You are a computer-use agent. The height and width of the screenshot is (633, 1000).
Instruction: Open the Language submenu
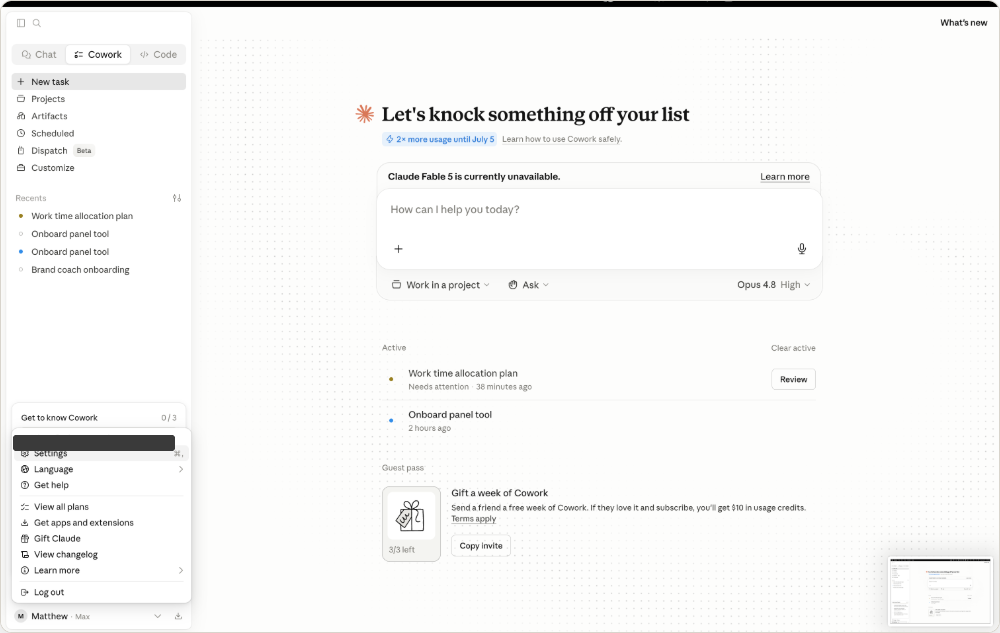(101, 469)
